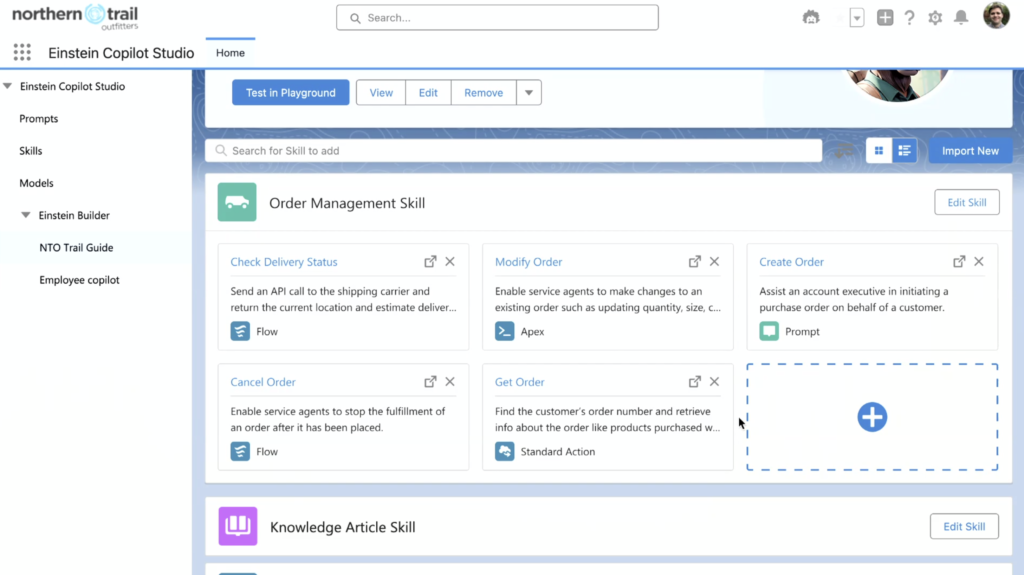Switch to list view layout
The image size is (1024, 575).
tap(904, 151)
